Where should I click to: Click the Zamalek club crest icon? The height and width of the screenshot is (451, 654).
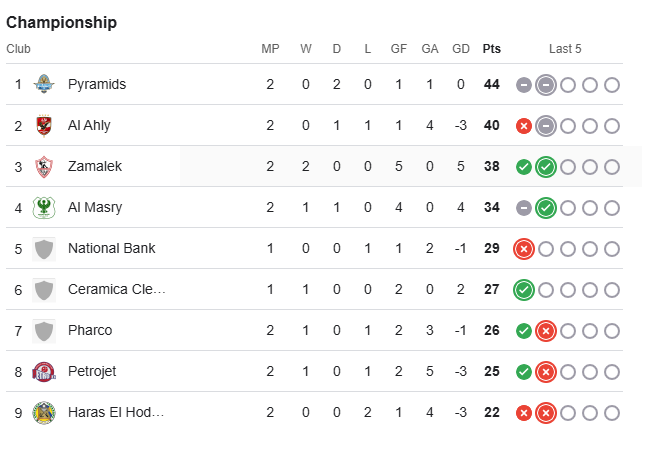[x=44, y=166]
